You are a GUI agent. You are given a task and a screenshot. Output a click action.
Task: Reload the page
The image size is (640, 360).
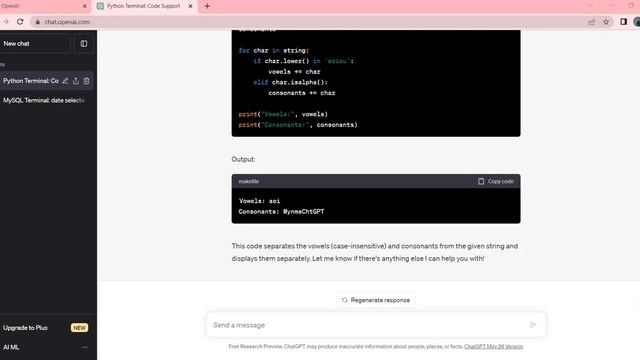[20, 22]
